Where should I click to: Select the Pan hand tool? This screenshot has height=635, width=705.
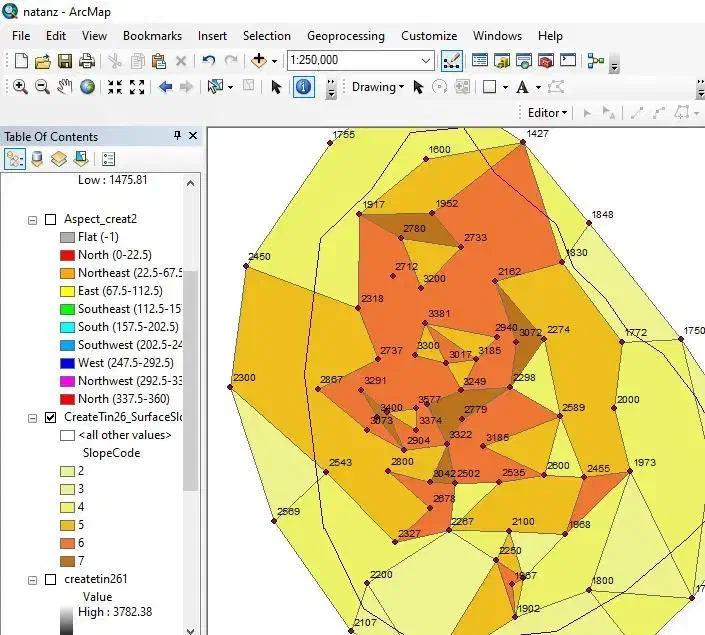tap(65, 87)
